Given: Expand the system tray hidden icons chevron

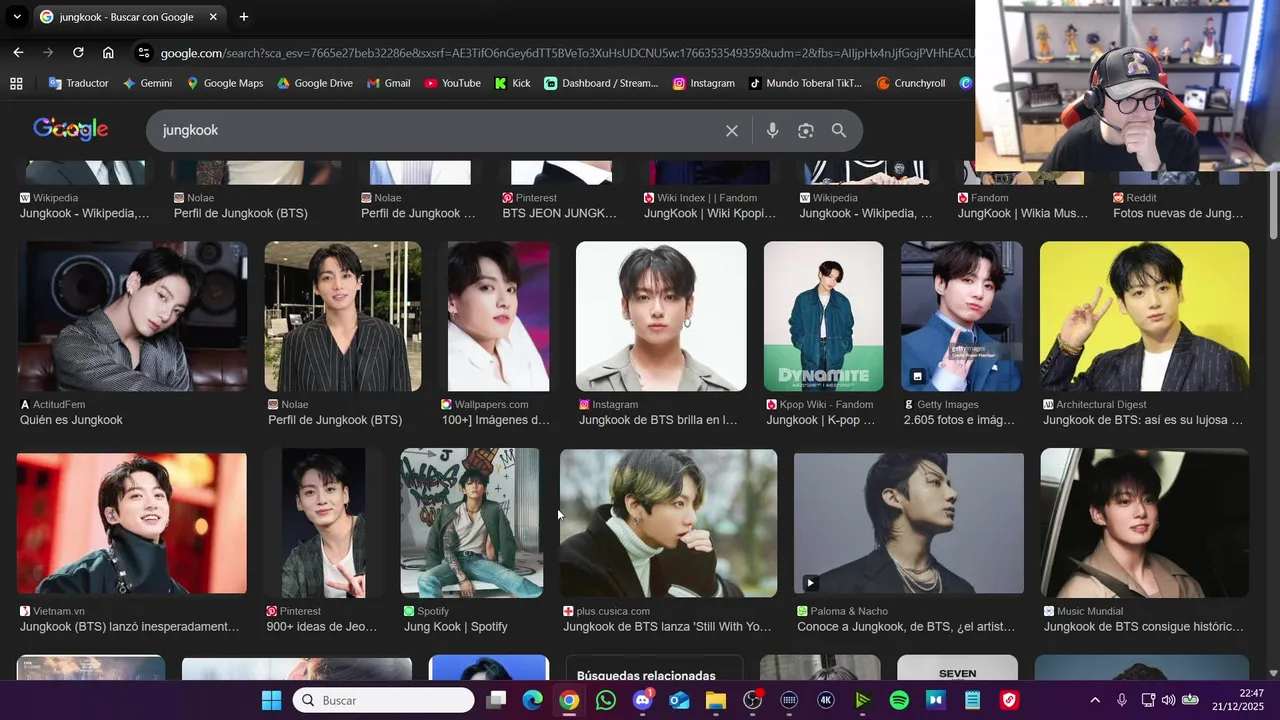Looking at the screenshot, I should (x=1095, y=700).
